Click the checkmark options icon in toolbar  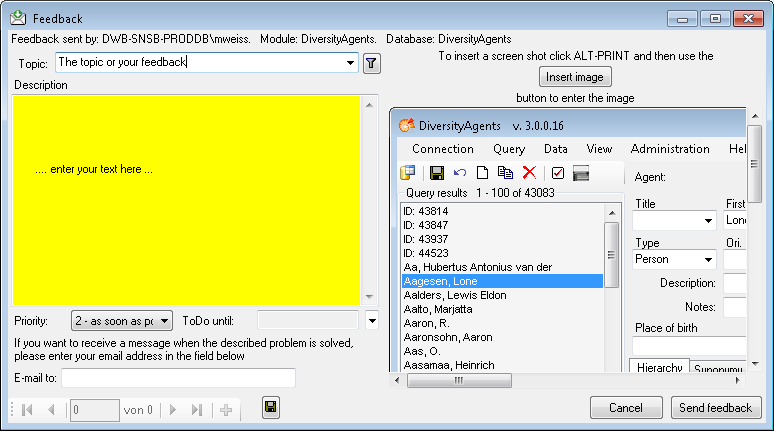pos(558,173)
